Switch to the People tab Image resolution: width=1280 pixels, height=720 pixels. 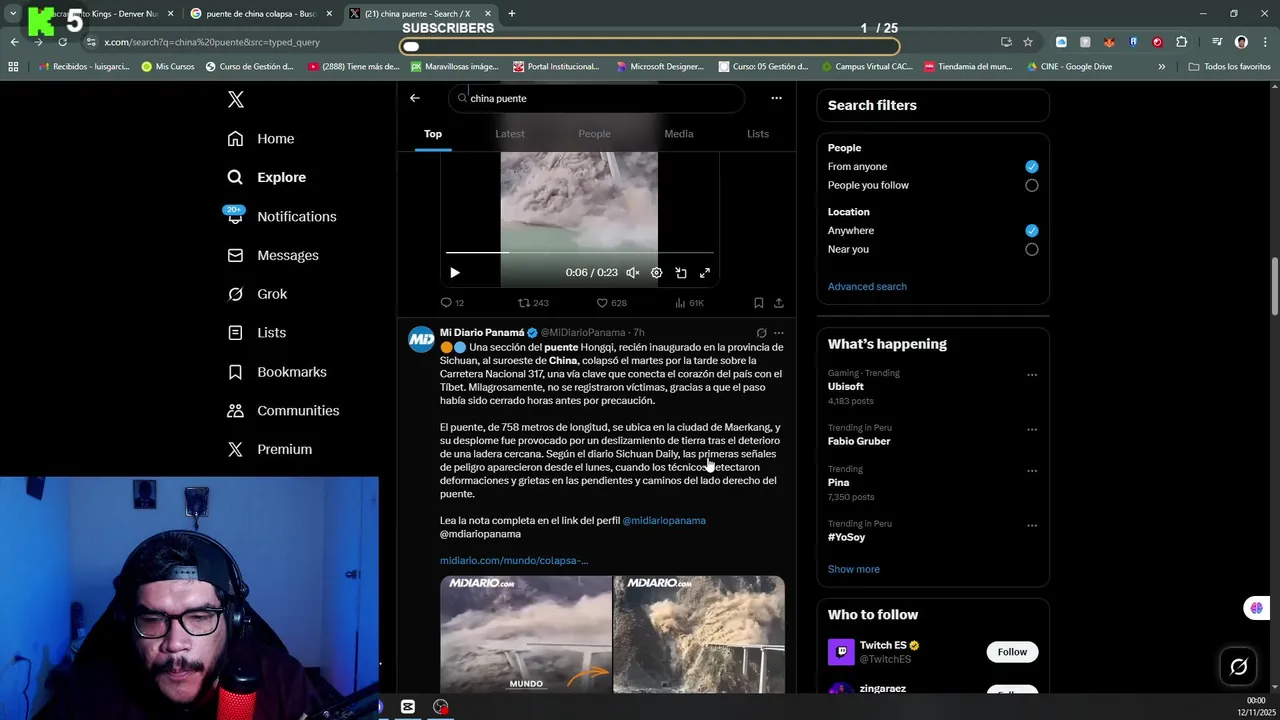pyautogui.click(x=594, y=134)
